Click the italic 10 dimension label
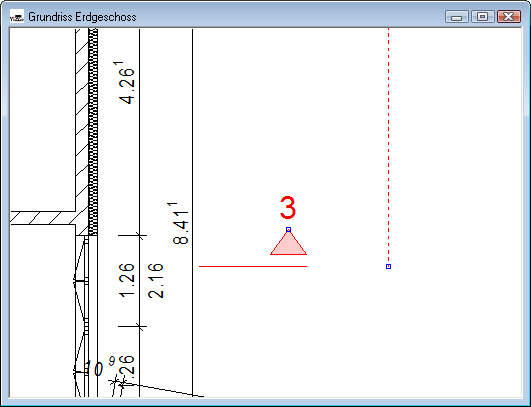The height and width of the screenshot is (407, 531). coord(94,368)
